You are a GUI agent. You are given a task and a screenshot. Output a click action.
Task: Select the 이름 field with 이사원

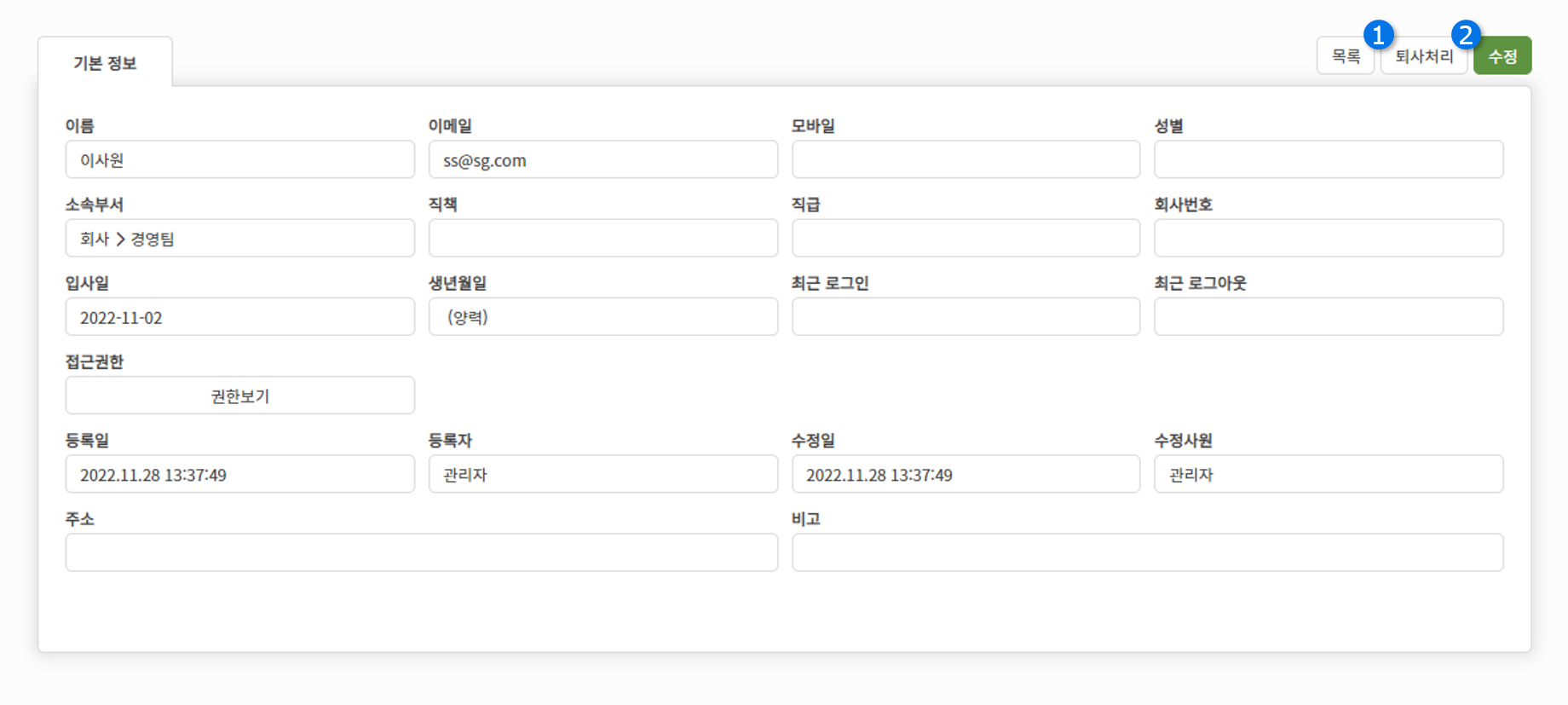[x=240, y=159]
